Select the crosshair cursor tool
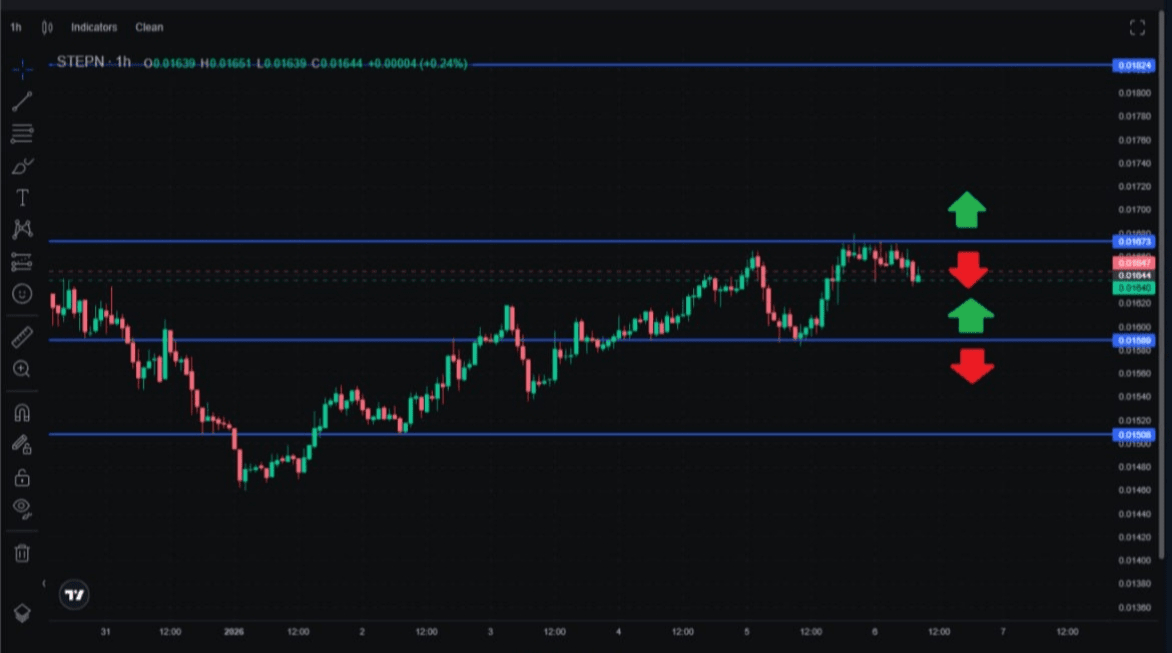The height and width of the screenshot is (653, 1172). [22, 69]
